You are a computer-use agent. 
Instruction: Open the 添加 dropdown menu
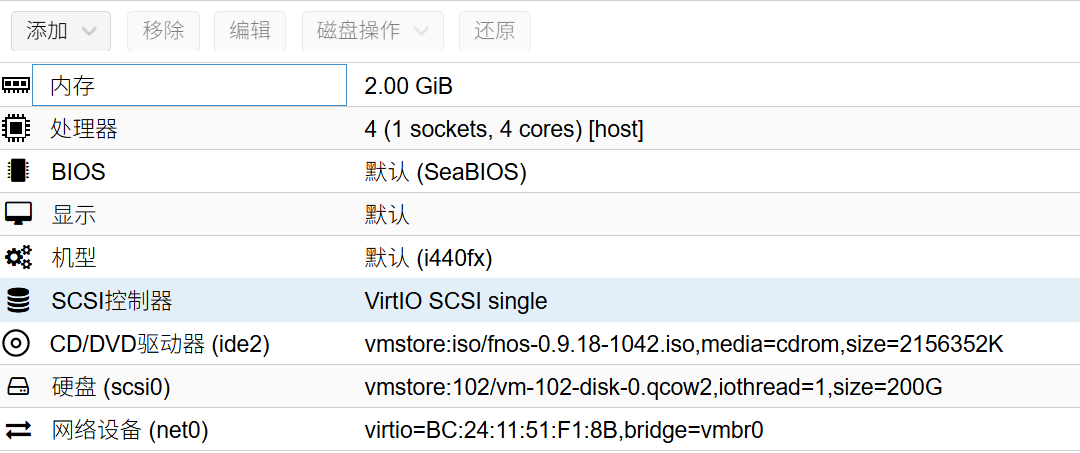pos(60,31)
